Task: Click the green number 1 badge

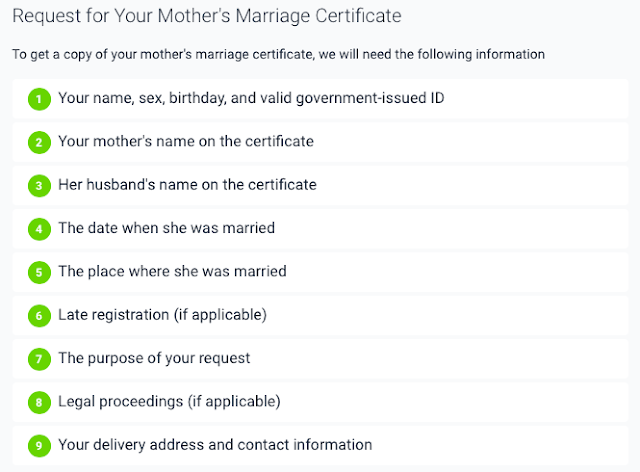Action: (x=39, y=99)
